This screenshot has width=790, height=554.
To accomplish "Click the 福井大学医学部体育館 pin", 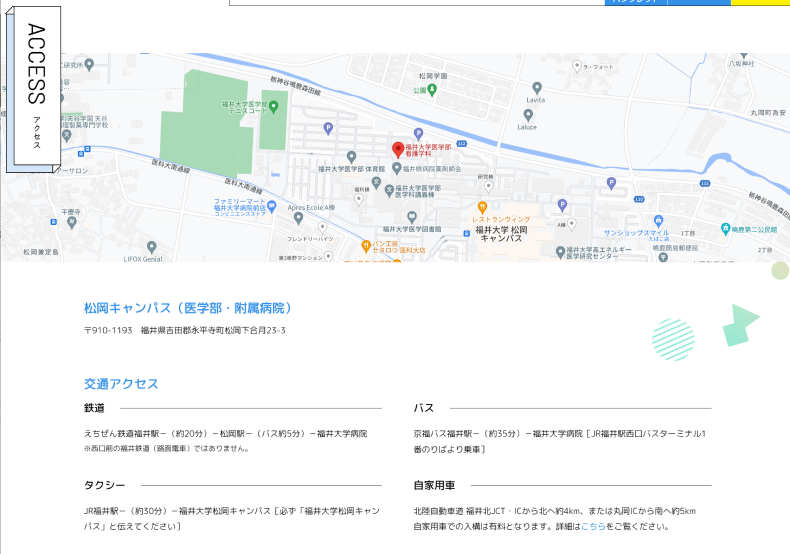I will coord(352,157).
